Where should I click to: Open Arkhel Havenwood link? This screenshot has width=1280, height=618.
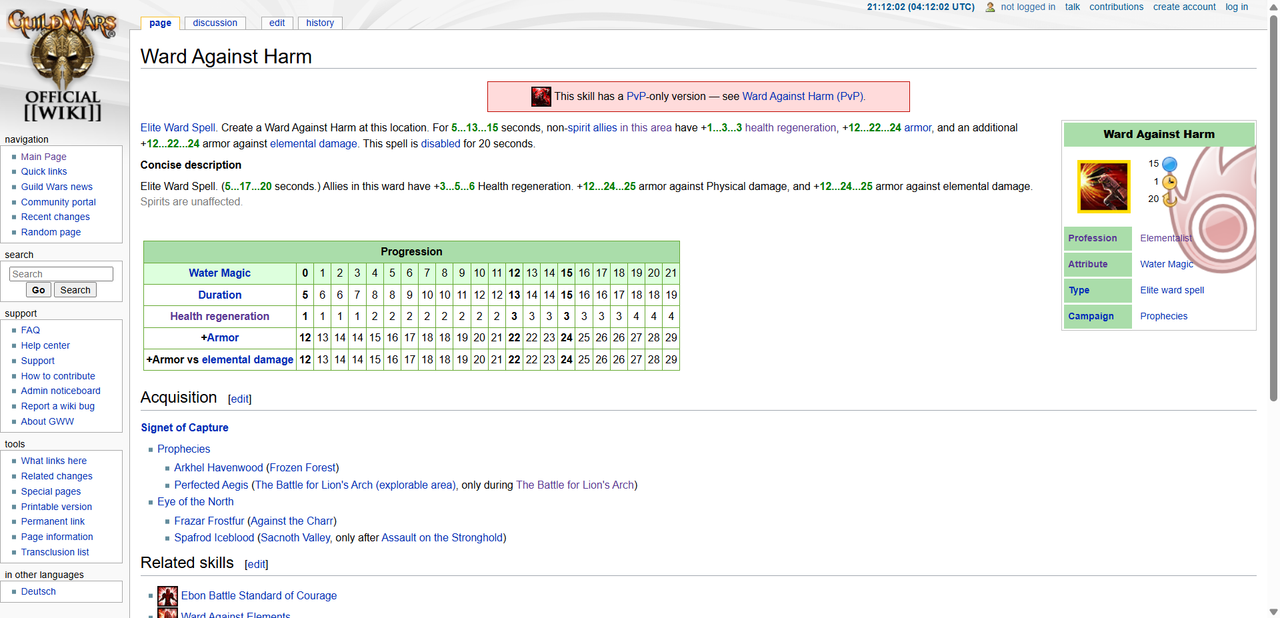point(218,467)
